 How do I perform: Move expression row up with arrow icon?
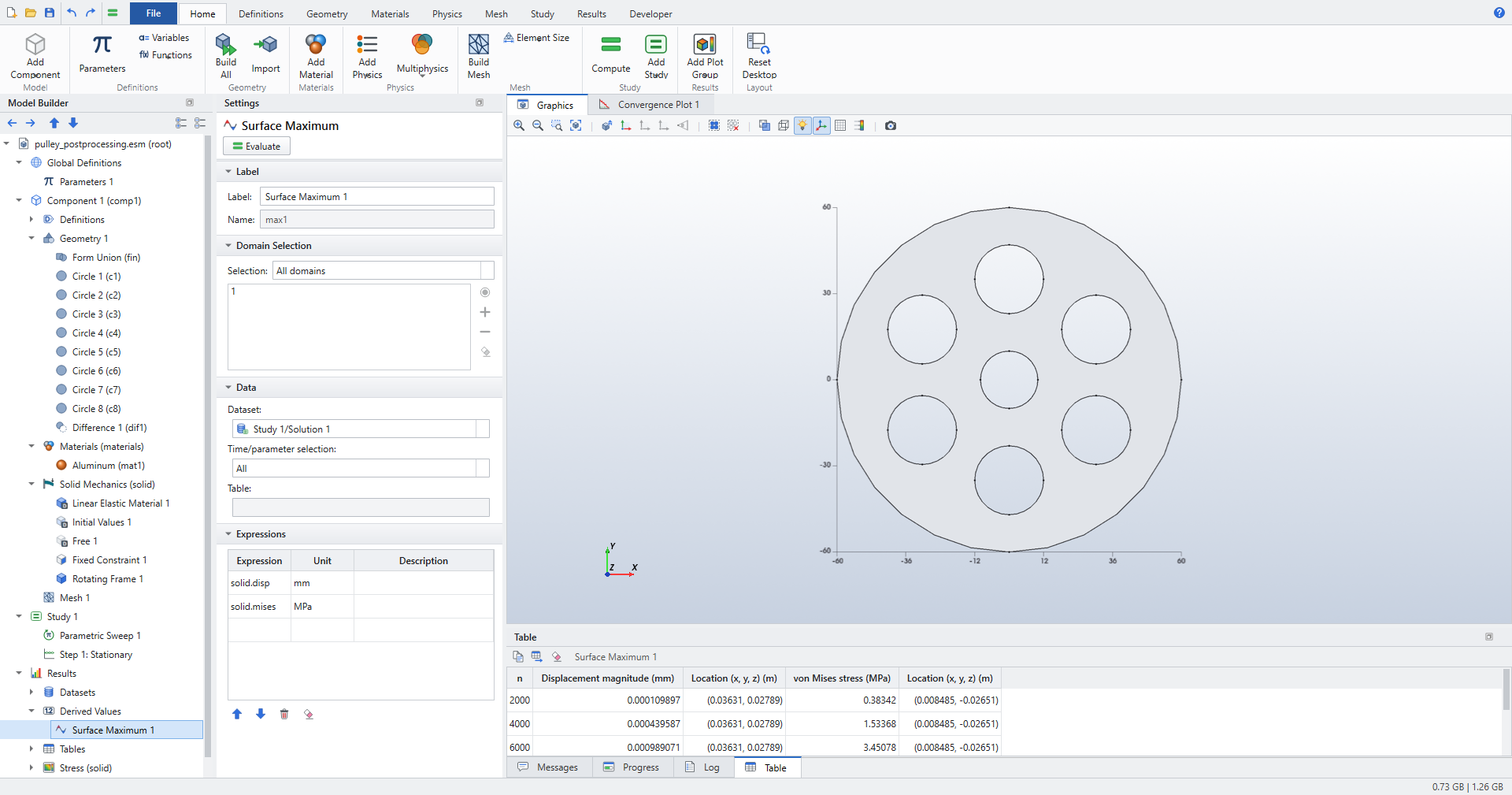click(x=237, y=714)
